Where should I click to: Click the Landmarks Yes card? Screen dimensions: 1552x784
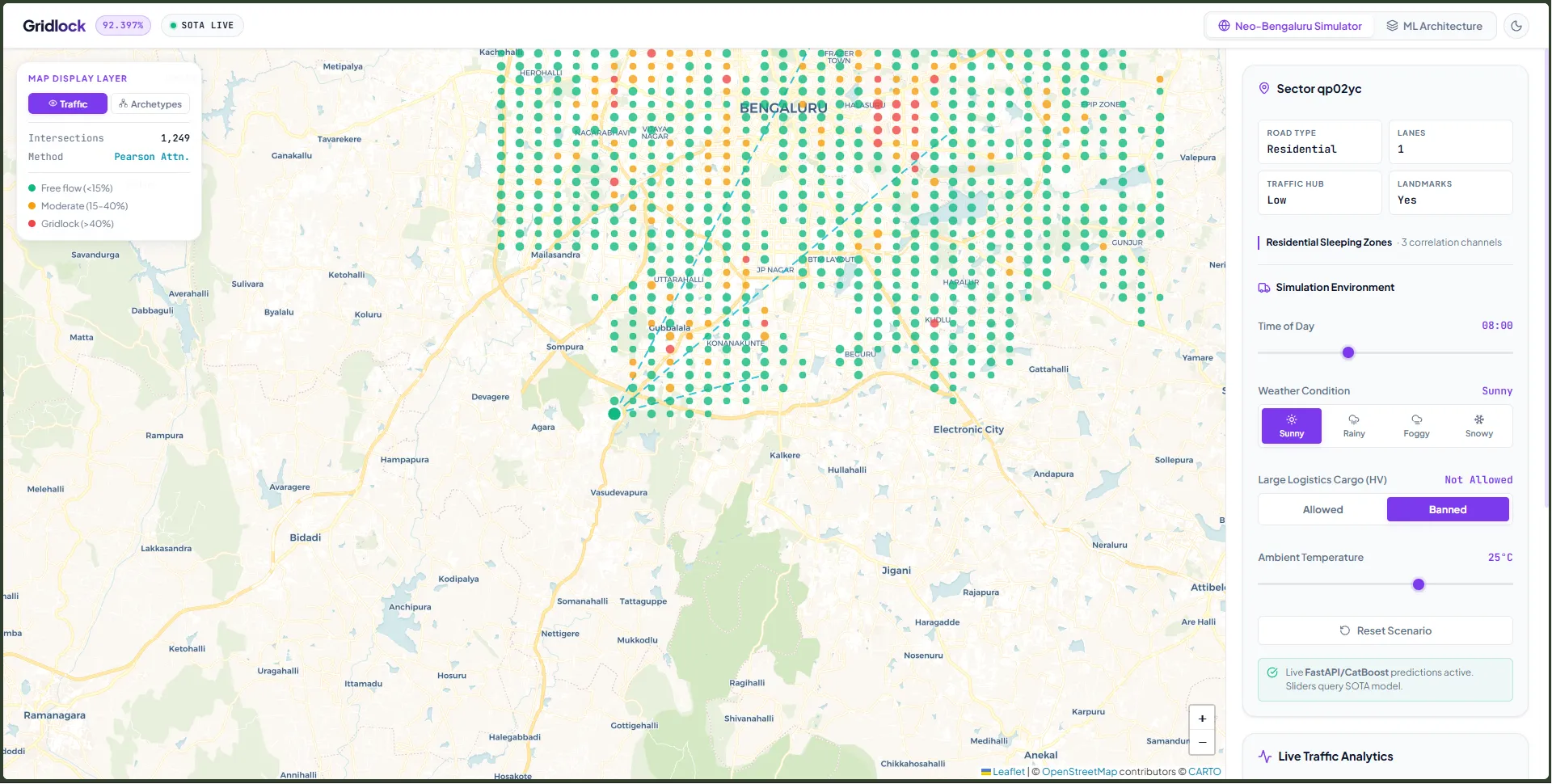[x=1451, y=192]
